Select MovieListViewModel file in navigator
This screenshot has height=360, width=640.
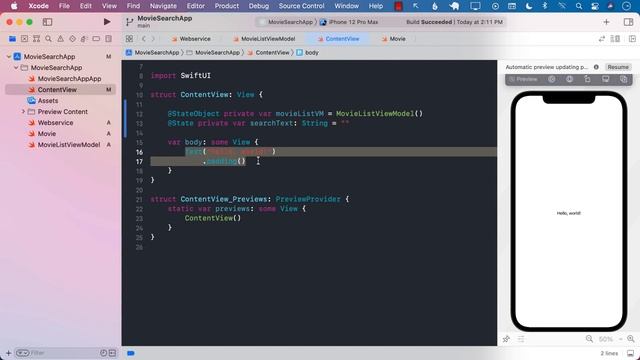pyautogui.click(x=64, y=145)
